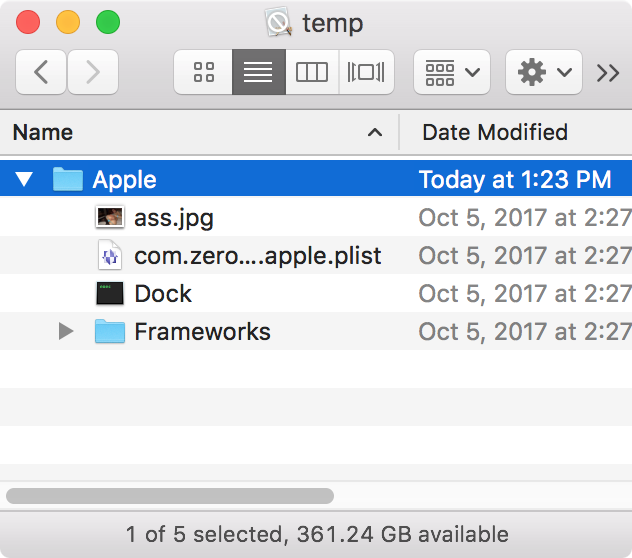Open the item arrangement dropdown

[x=452, y=72]
